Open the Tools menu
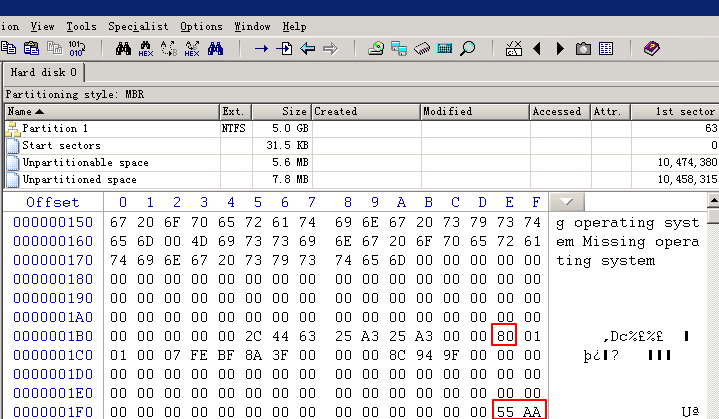Image resolution: width=719 pixels, height=419 pixels. pyautogui.click(x=81, y=27)
